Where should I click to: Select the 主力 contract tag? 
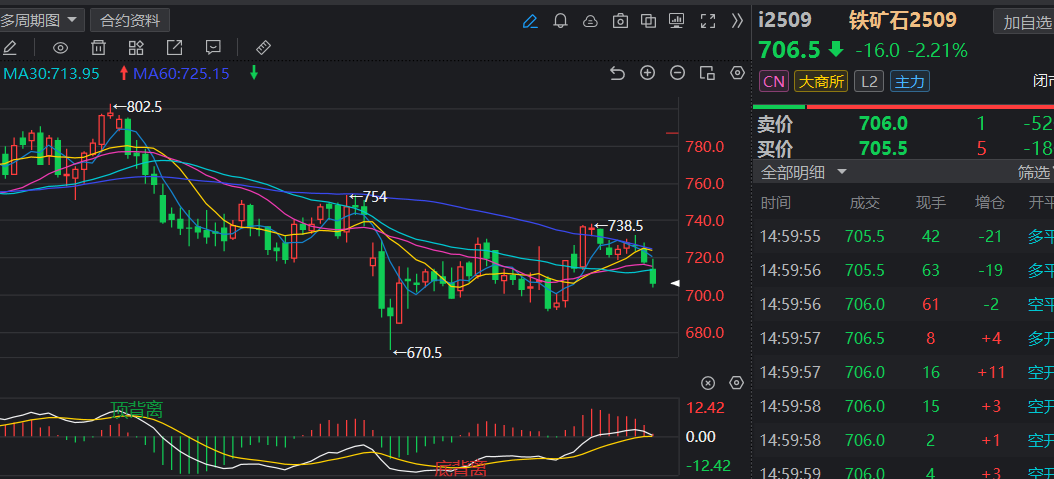pos(910,82)
